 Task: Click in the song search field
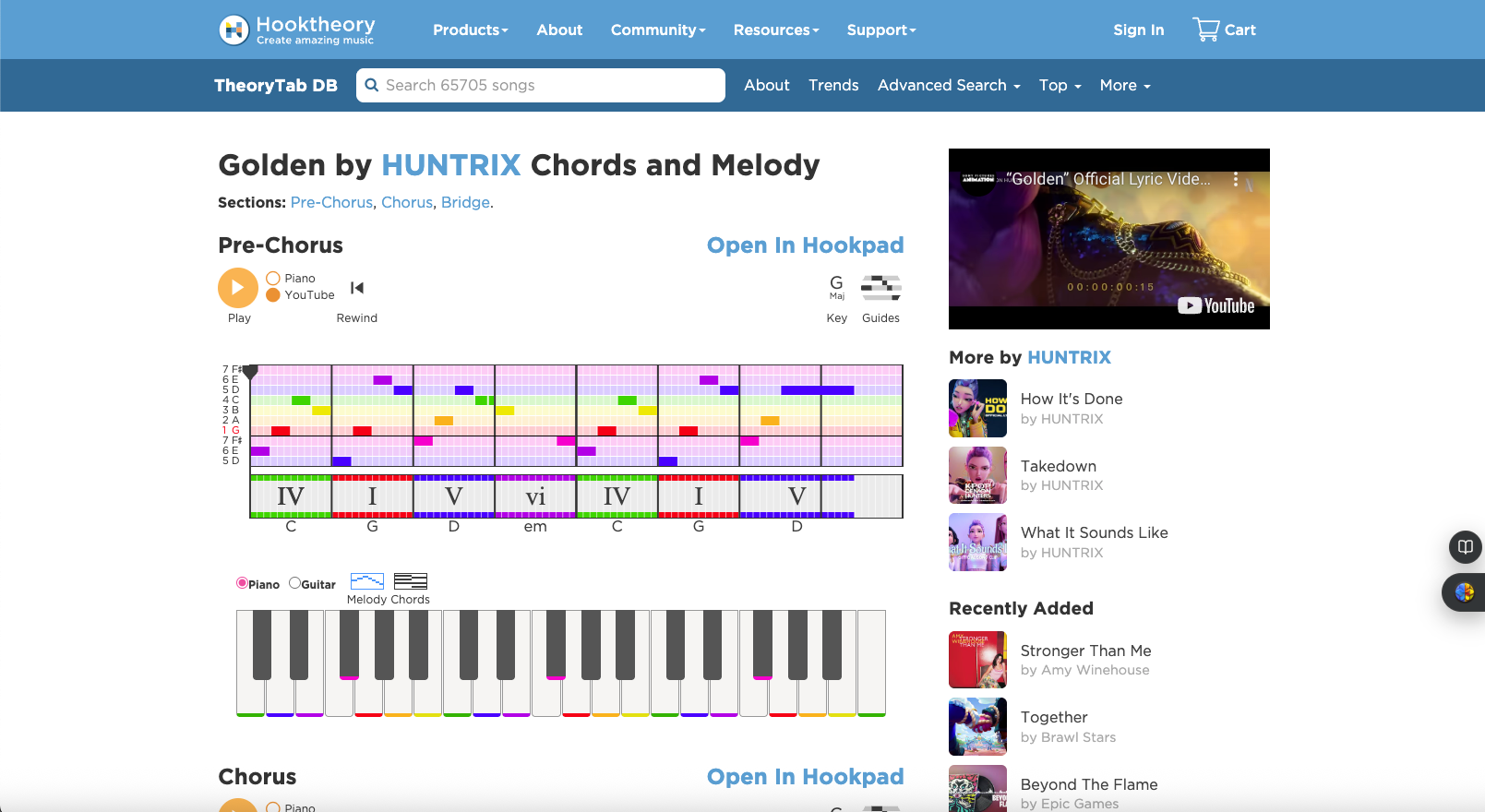[x=541, y=85]
